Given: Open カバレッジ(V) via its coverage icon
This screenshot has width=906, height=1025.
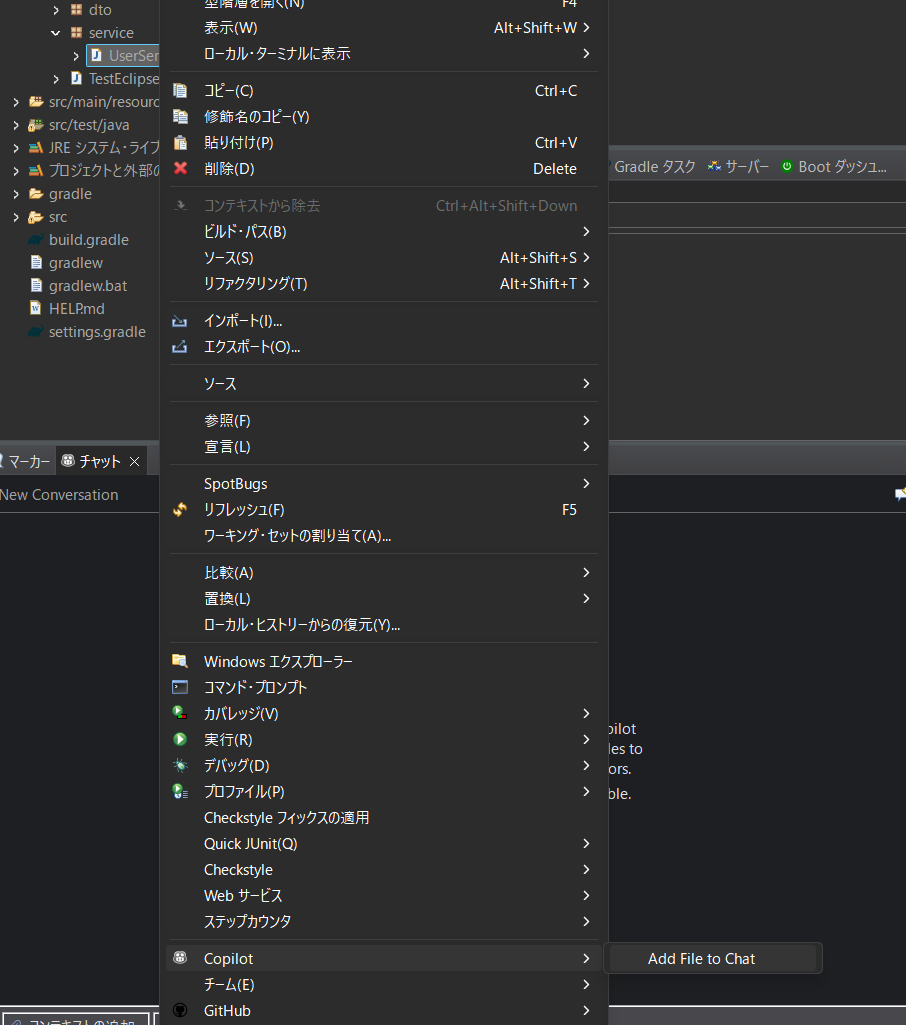Looking at the screenshot, I should coord(182,713).
